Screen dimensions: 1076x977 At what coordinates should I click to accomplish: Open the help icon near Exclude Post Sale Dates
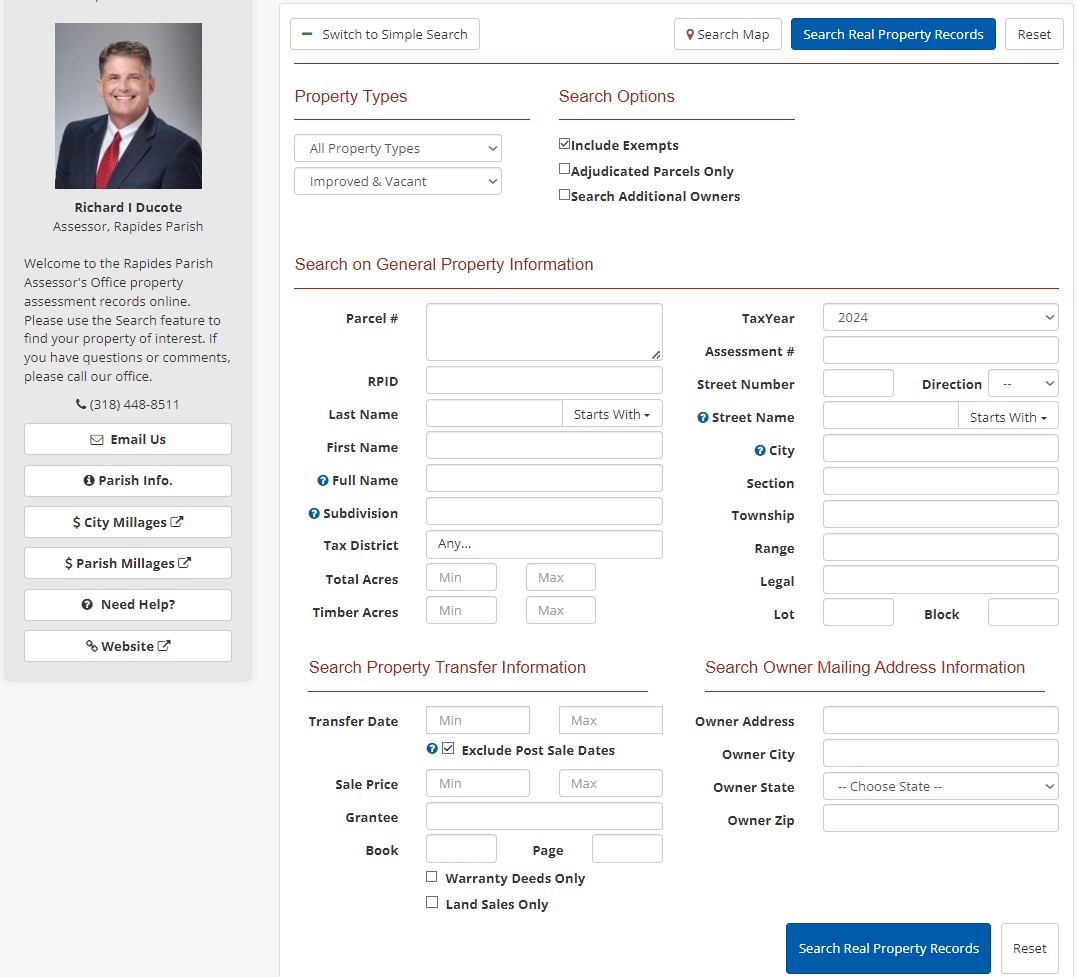(x=431, y=748)
